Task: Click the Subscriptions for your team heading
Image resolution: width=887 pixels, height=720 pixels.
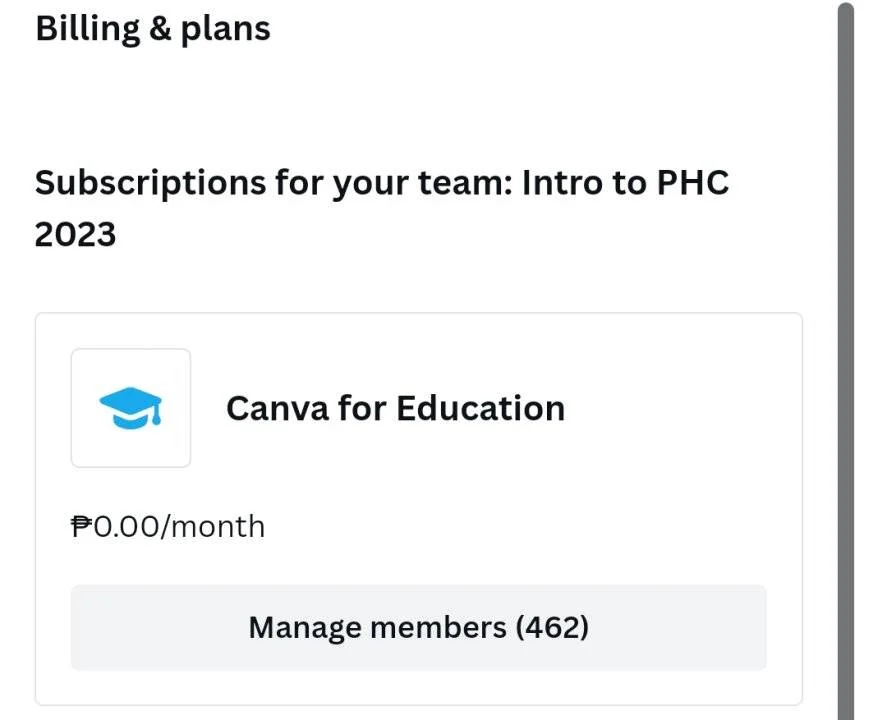Action: point(382,208)
